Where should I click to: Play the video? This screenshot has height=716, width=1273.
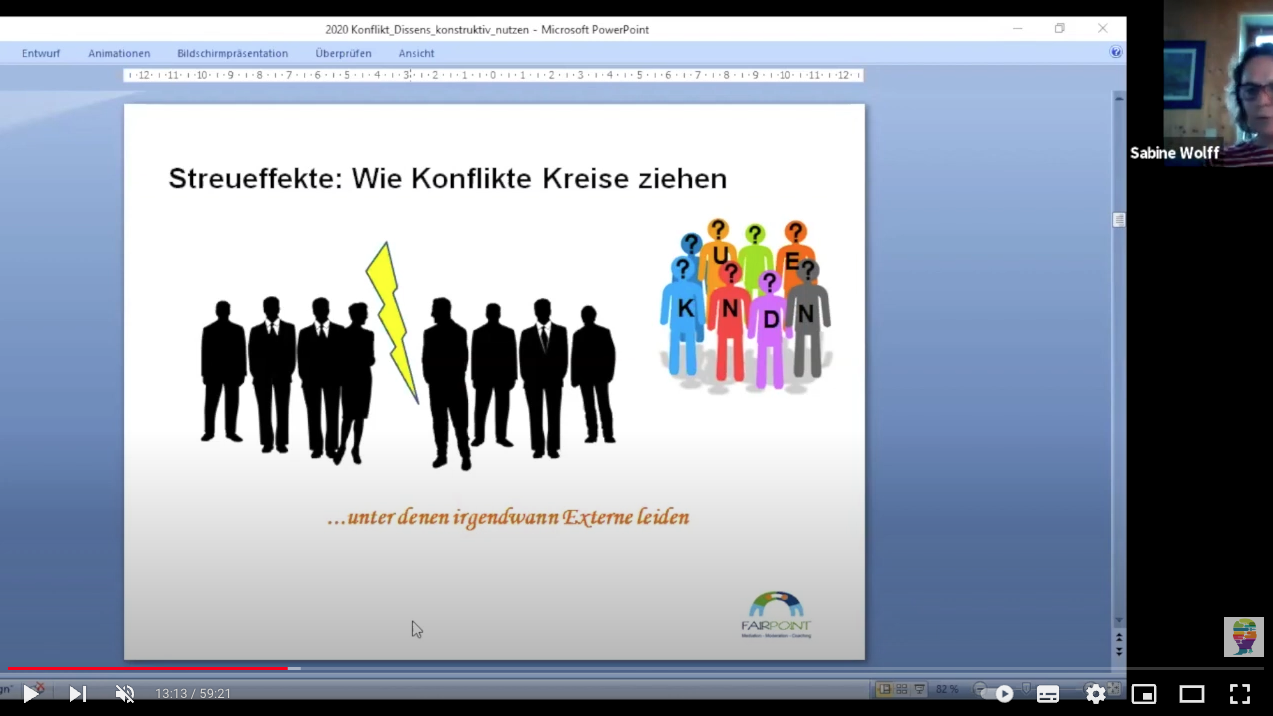click(x=31, y=693)
